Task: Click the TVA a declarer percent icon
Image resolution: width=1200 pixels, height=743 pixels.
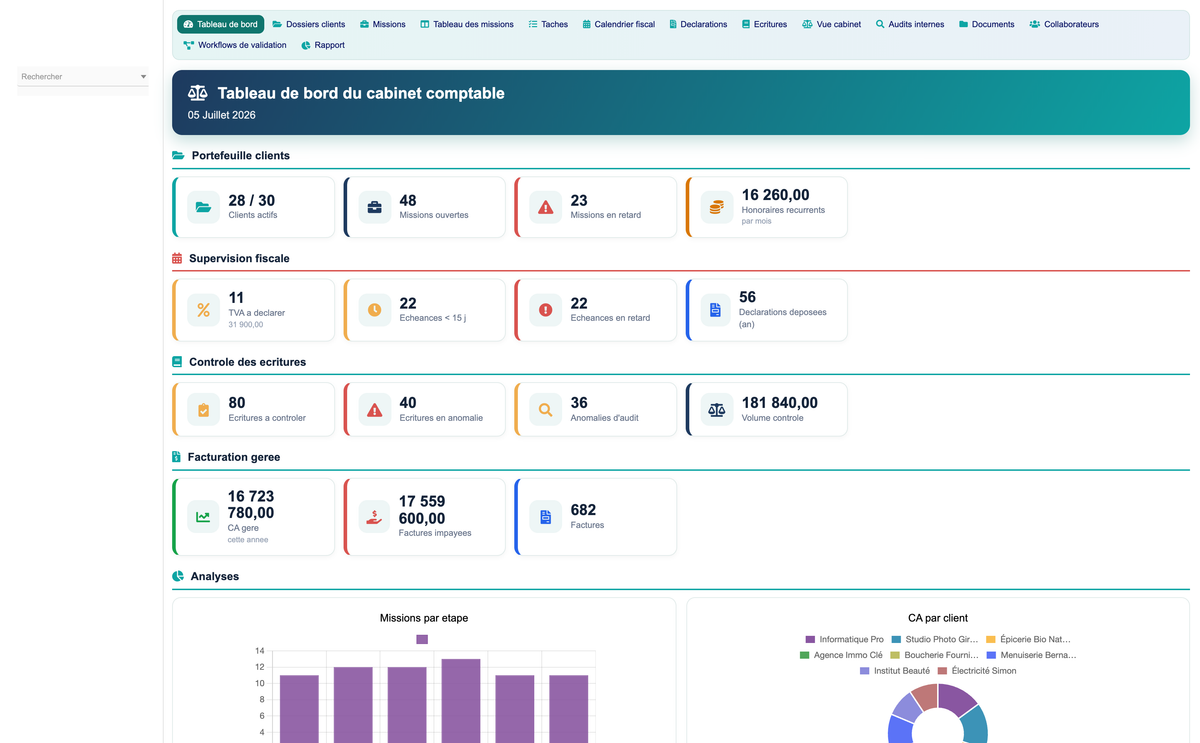Action: 203,310
